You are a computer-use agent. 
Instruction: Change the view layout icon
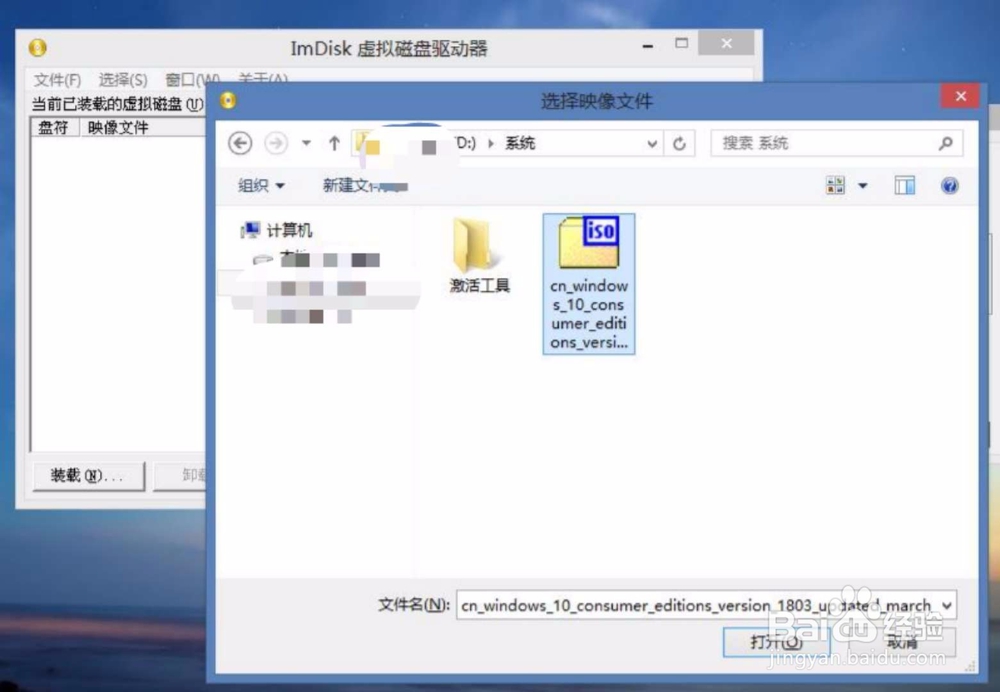coord(835,185)
